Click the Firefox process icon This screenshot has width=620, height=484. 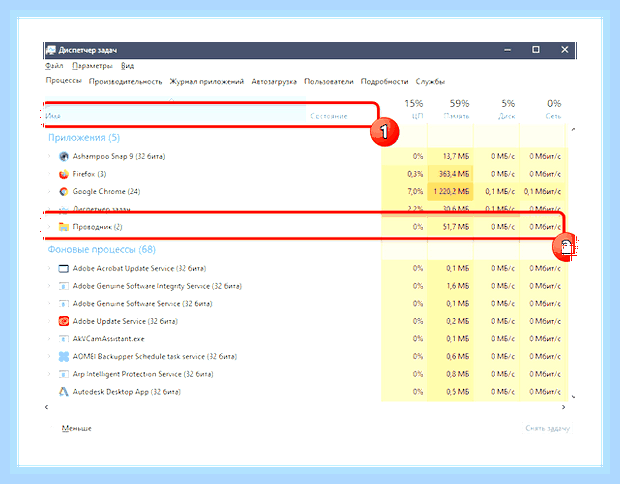[x=64, y=174]
